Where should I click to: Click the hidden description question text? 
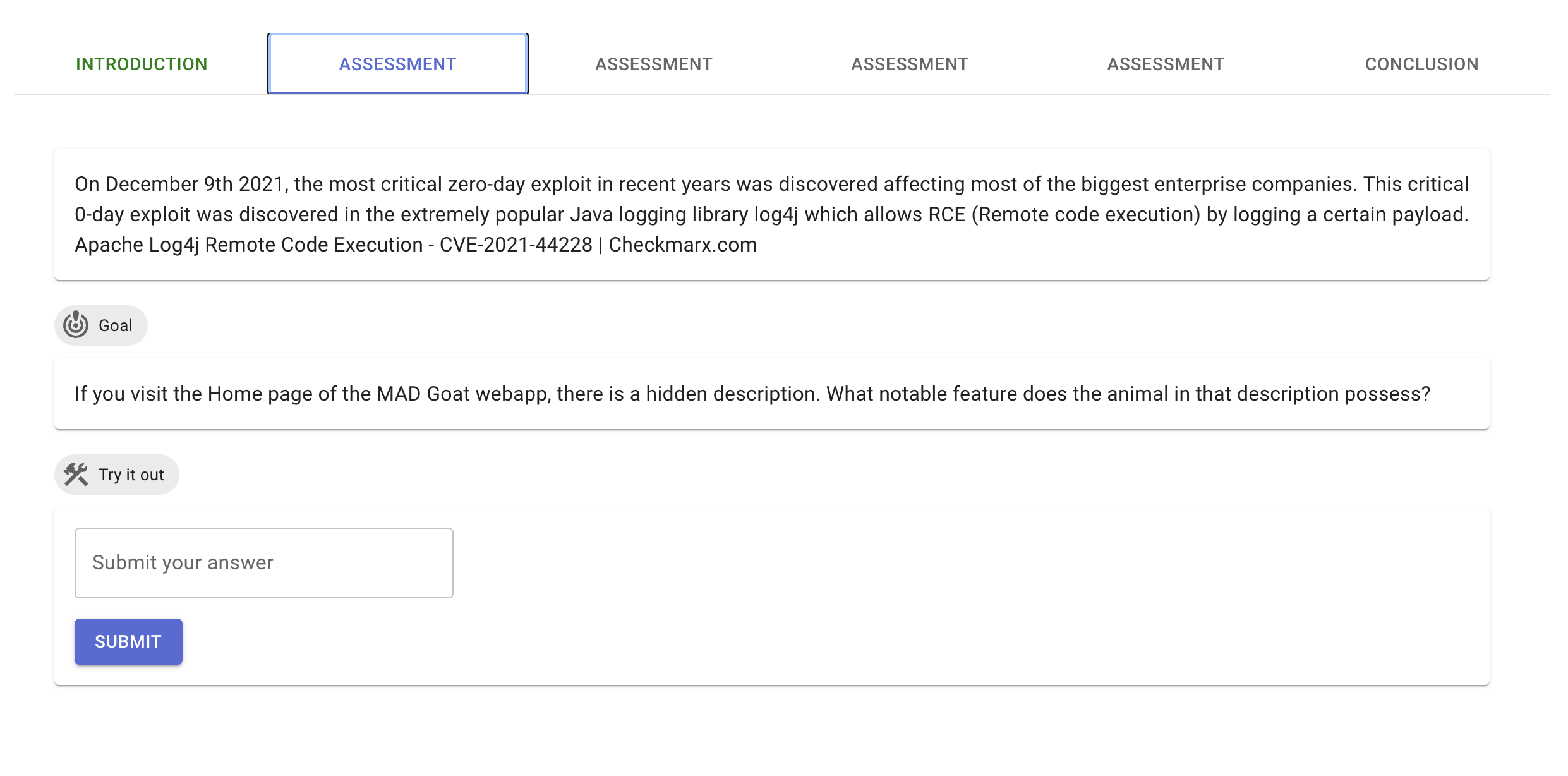point(752,394)
